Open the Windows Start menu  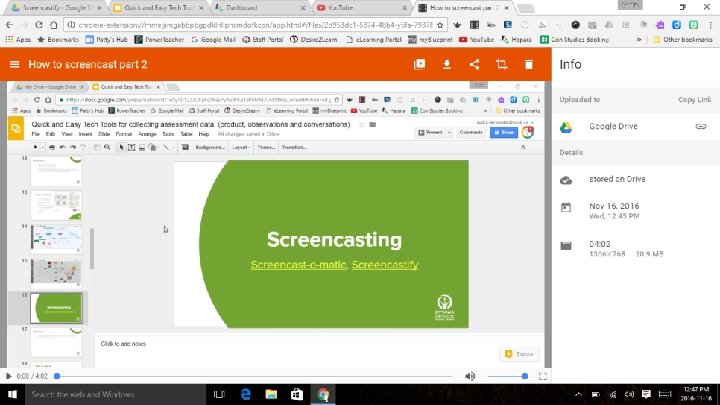tap(12, 394)
